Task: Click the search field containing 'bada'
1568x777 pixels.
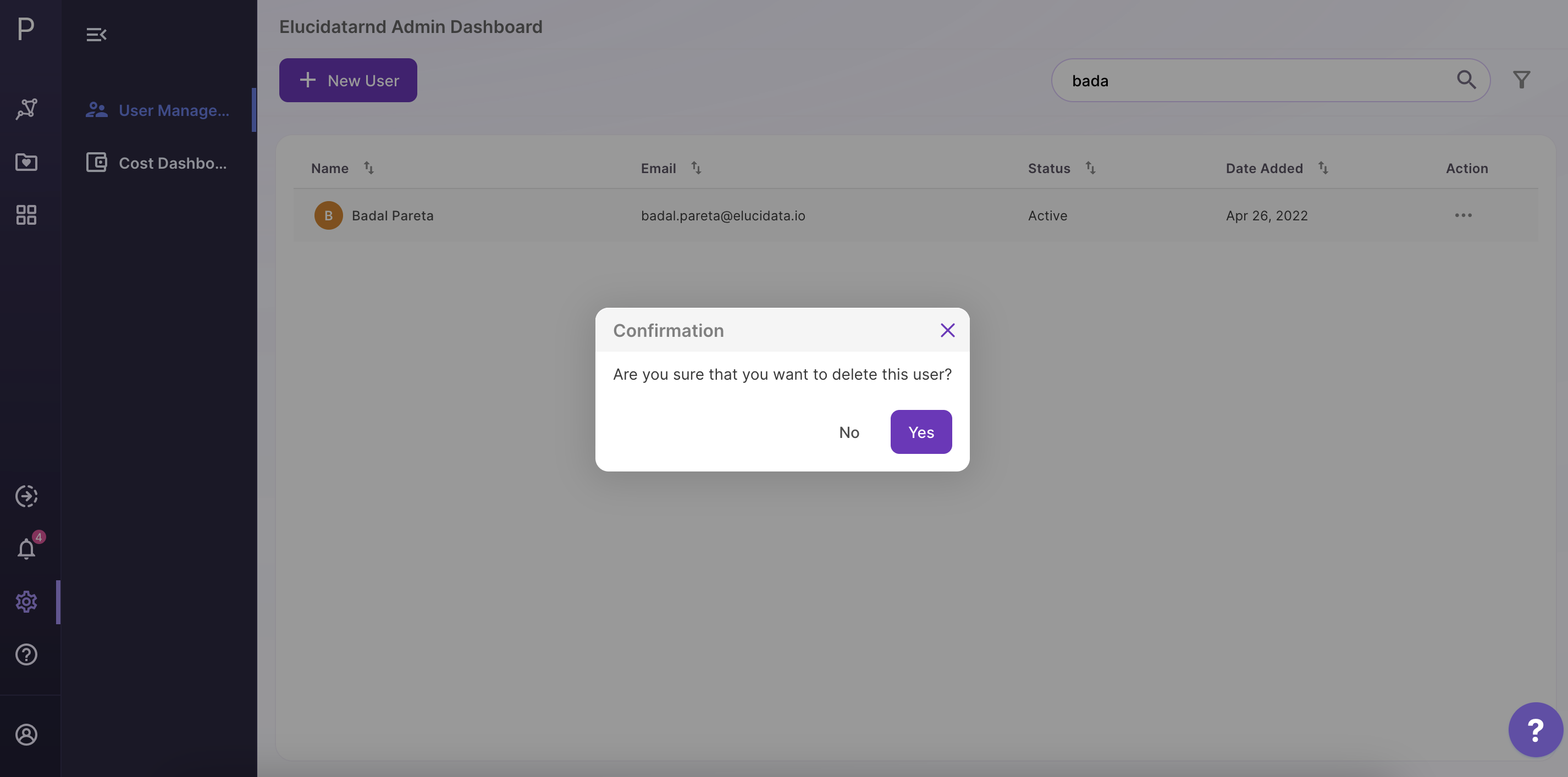Action: click(x=1271, y=80)
